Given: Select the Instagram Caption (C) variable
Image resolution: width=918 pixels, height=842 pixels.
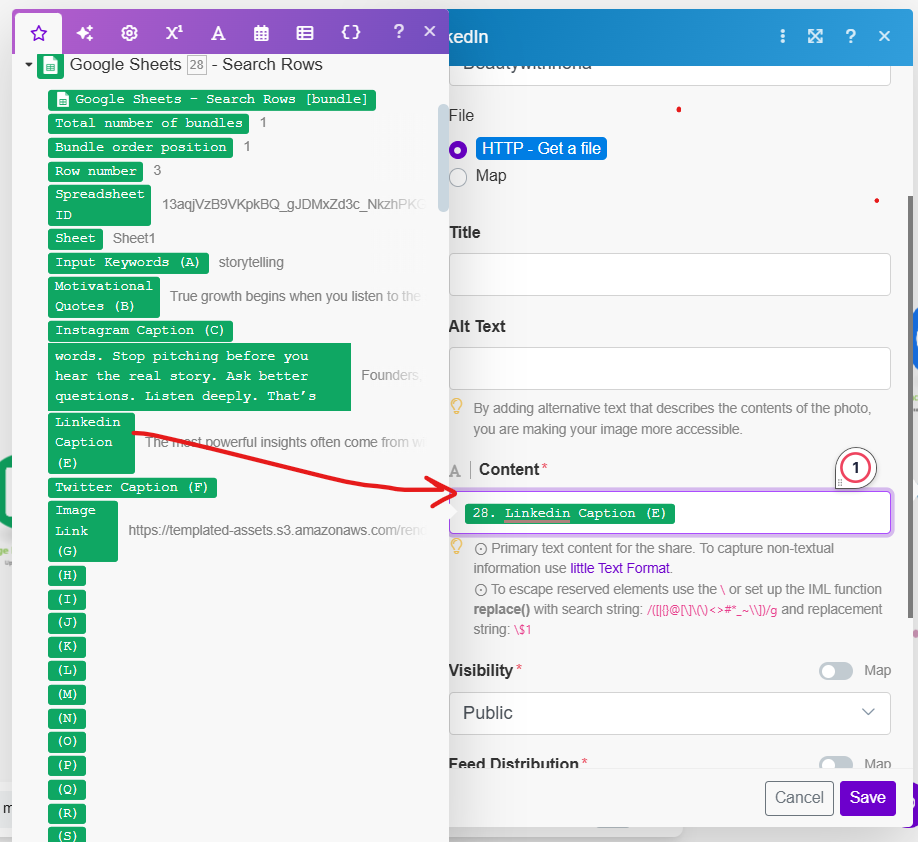Looking at the screenshot, I should (x=141, y=331).
